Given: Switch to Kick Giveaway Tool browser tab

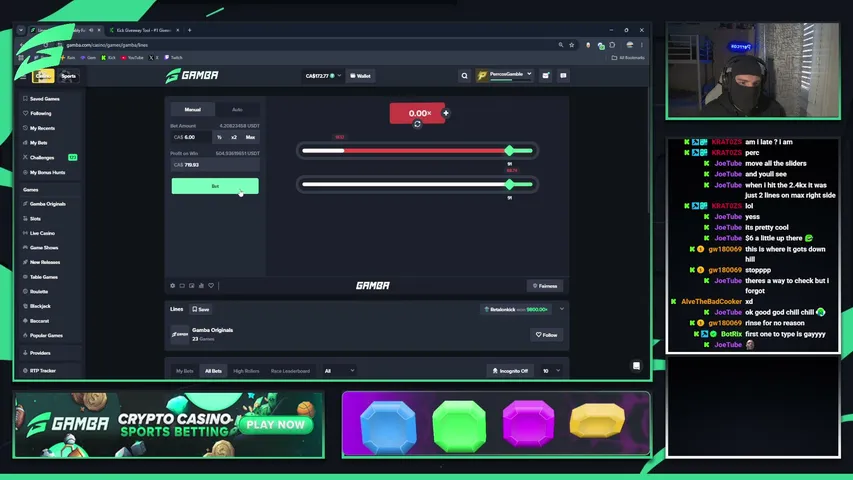Looking at the screenshot, I should point(144,30).
